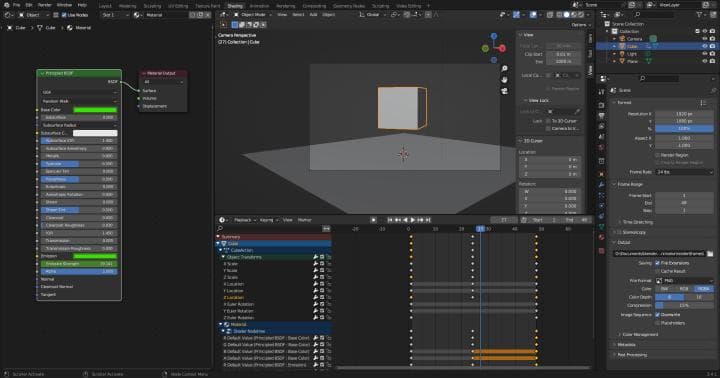Open the Slot 1 material slot dropdown
Screen dimensions: 720x378
tap(115, 15)
